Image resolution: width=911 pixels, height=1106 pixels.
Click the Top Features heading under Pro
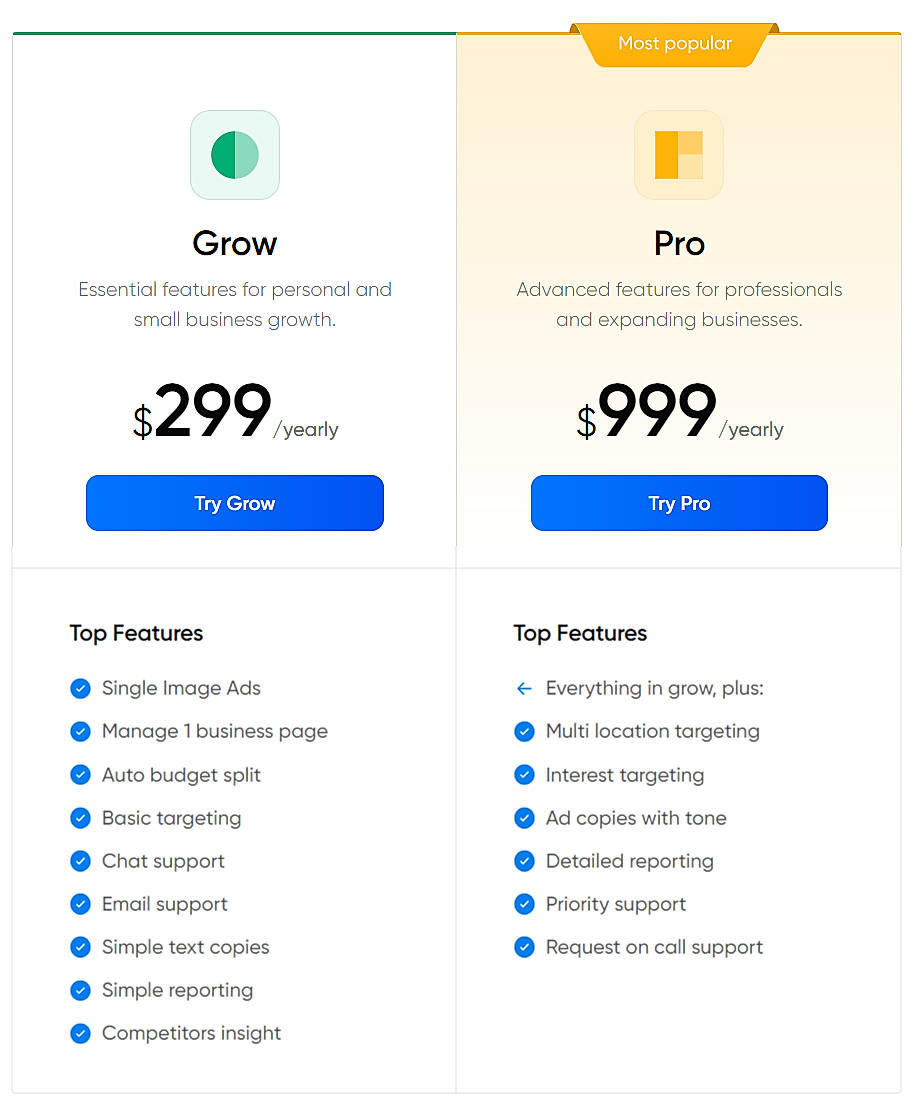click(x=580, y=633)
